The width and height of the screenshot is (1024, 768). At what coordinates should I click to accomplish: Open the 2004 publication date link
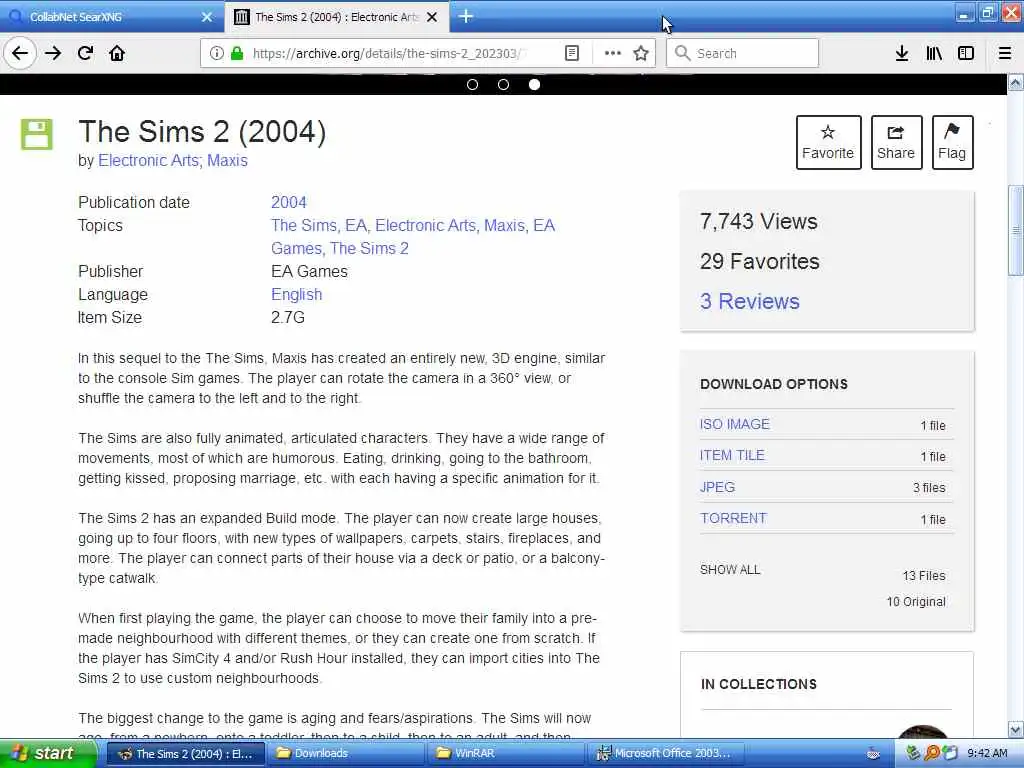tap(289, 202)
